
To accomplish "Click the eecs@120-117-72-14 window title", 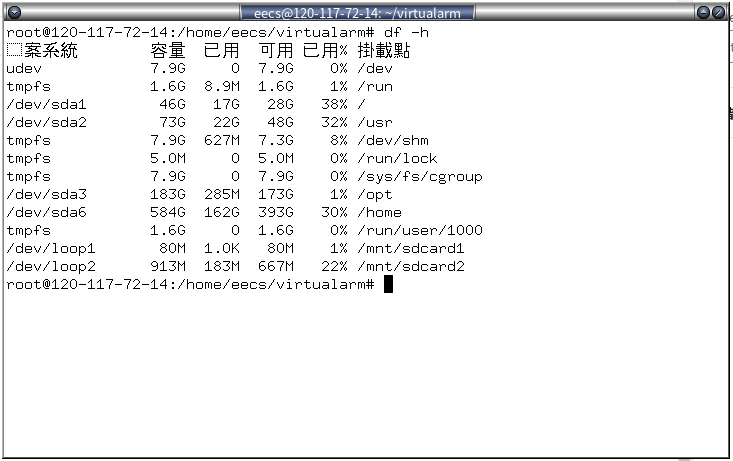I will click(x=358, y=13).
